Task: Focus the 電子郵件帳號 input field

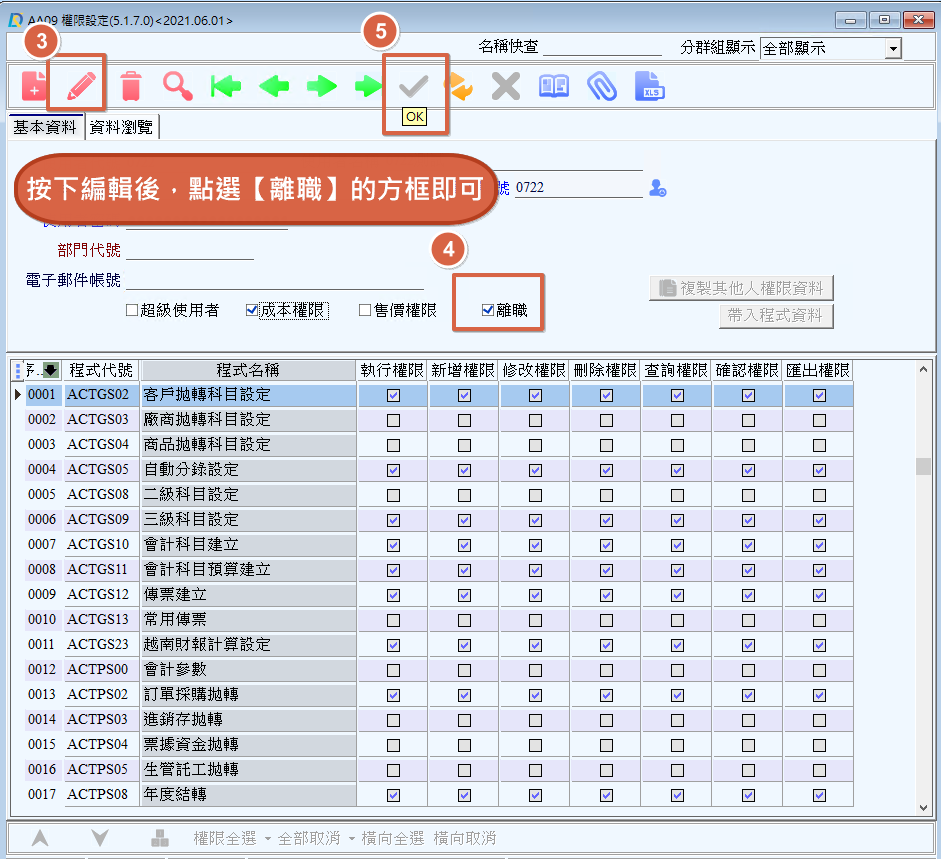Action: (x=275, y=280)
